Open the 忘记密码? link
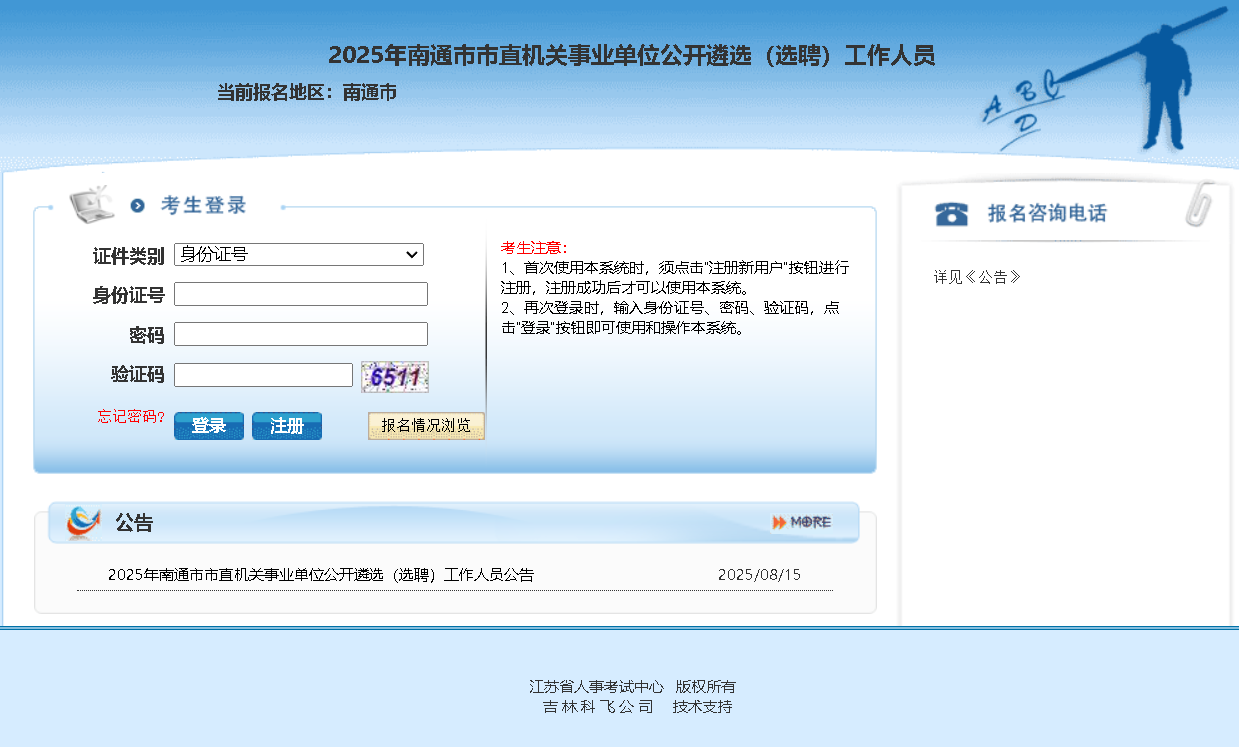The image size is (1239, 747). coord(131,417)
